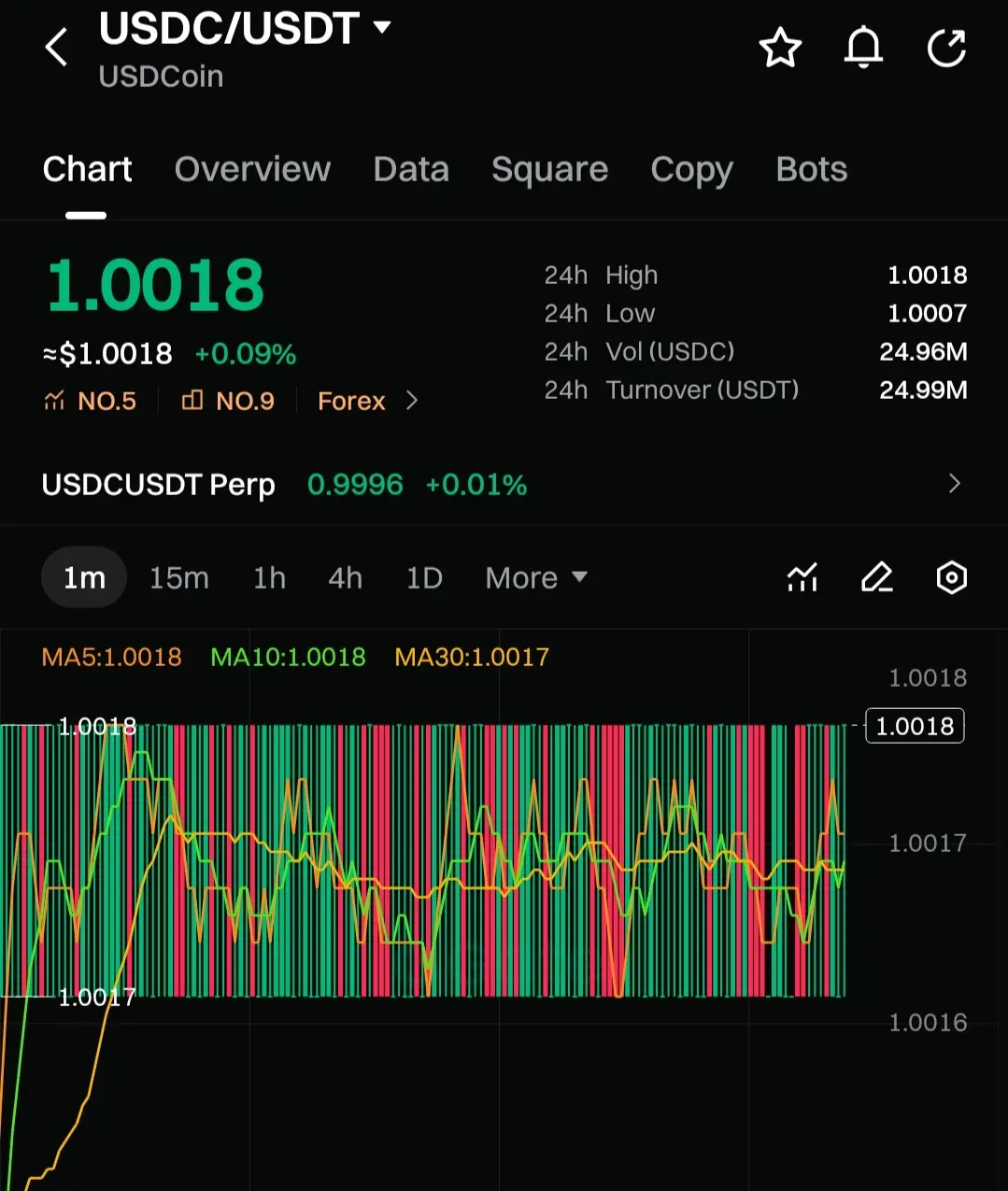Tap the NO.5 ranking badge
Image resolution: width=1008 pixels, height=1191 pixels.
(x=91, y=401)
